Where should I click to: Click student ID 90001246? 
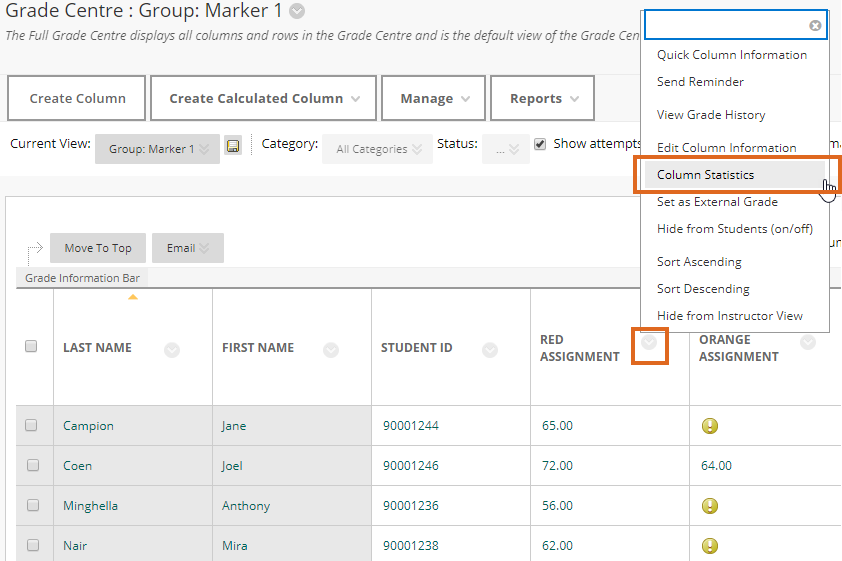411,465
